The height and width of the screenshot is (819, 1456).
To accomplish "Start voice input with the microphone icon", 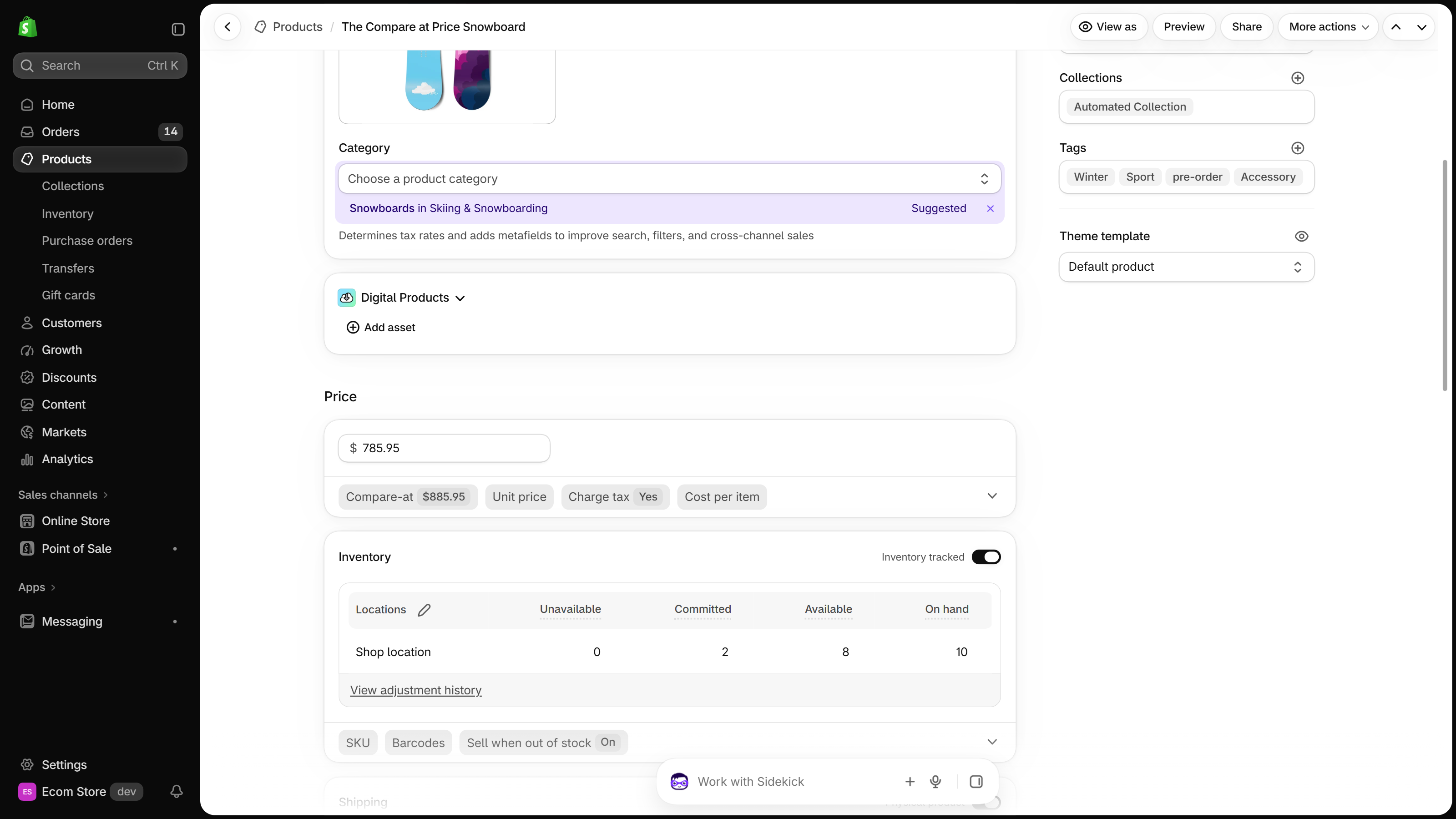I will pyautogui.click(x=935, y=782).
